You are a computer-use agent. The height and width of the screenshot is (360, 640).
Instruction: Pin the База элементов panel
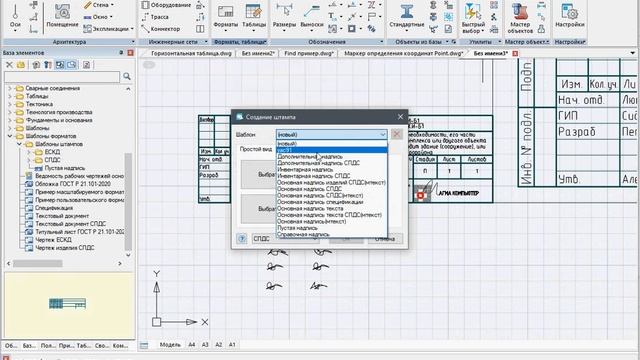(x=121, y=53)
